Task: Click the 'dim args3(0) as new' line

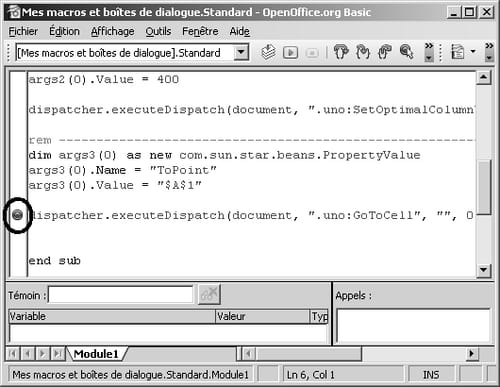Action: pos(224,155)
